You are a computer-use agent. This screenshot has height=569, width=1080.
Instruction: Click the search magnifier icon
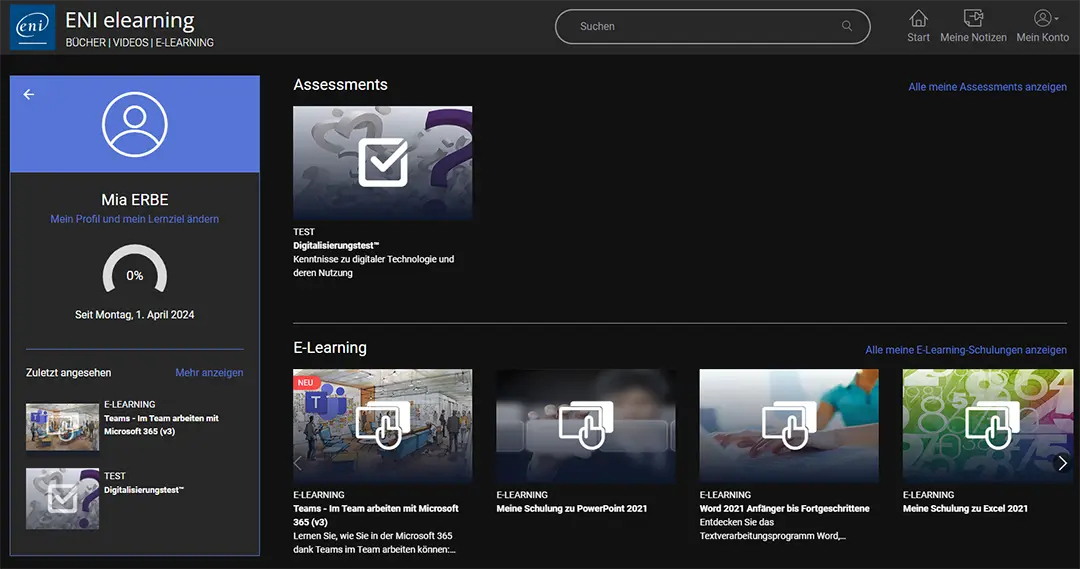tap(847, 26)
